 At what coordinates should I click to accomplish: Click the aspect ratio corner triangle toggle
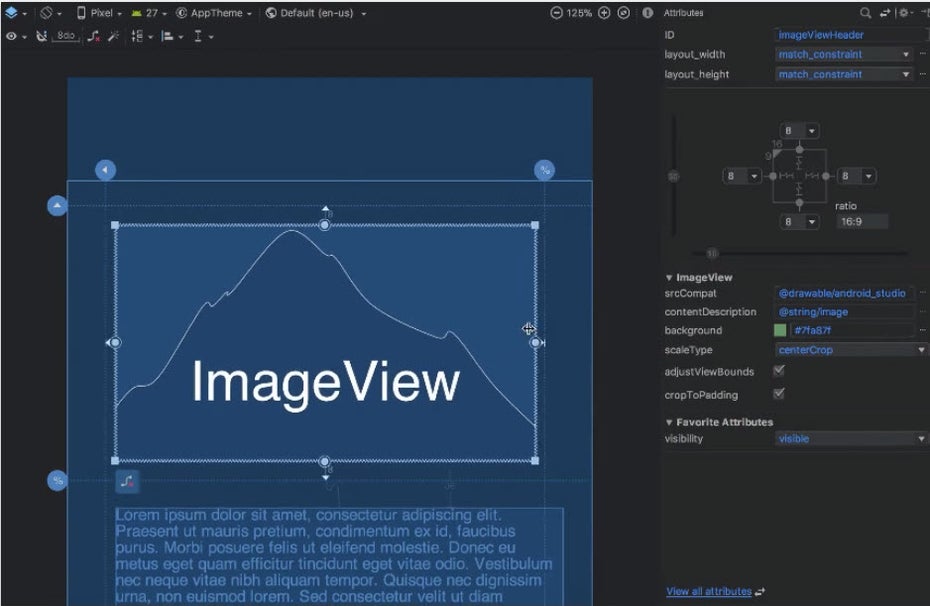[x=777, y=154]
